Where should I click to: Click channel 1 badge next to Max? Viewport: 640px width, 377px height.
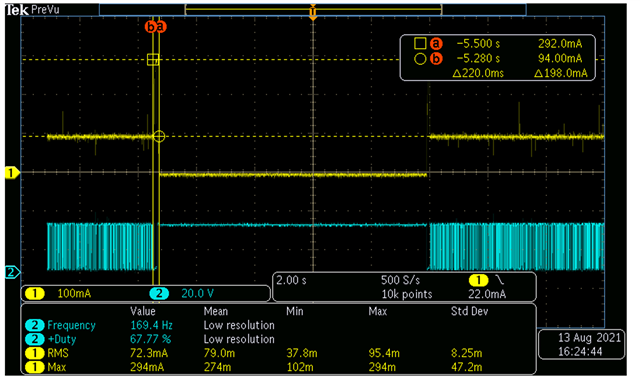[x=35, y=367]
